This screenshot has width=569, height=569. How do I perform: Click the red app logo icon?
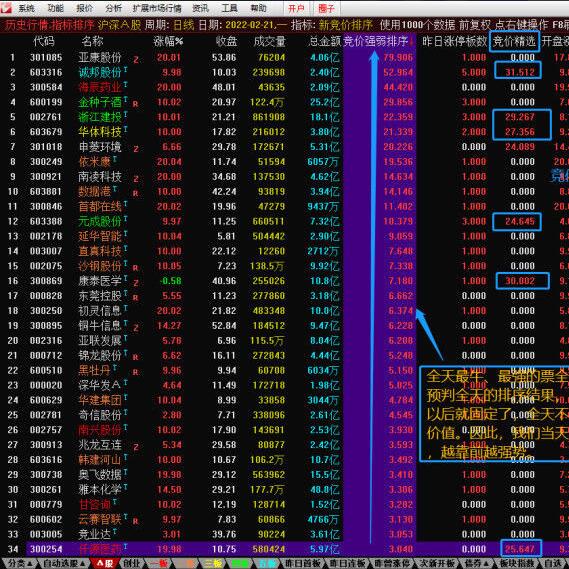tap(6, 8)
